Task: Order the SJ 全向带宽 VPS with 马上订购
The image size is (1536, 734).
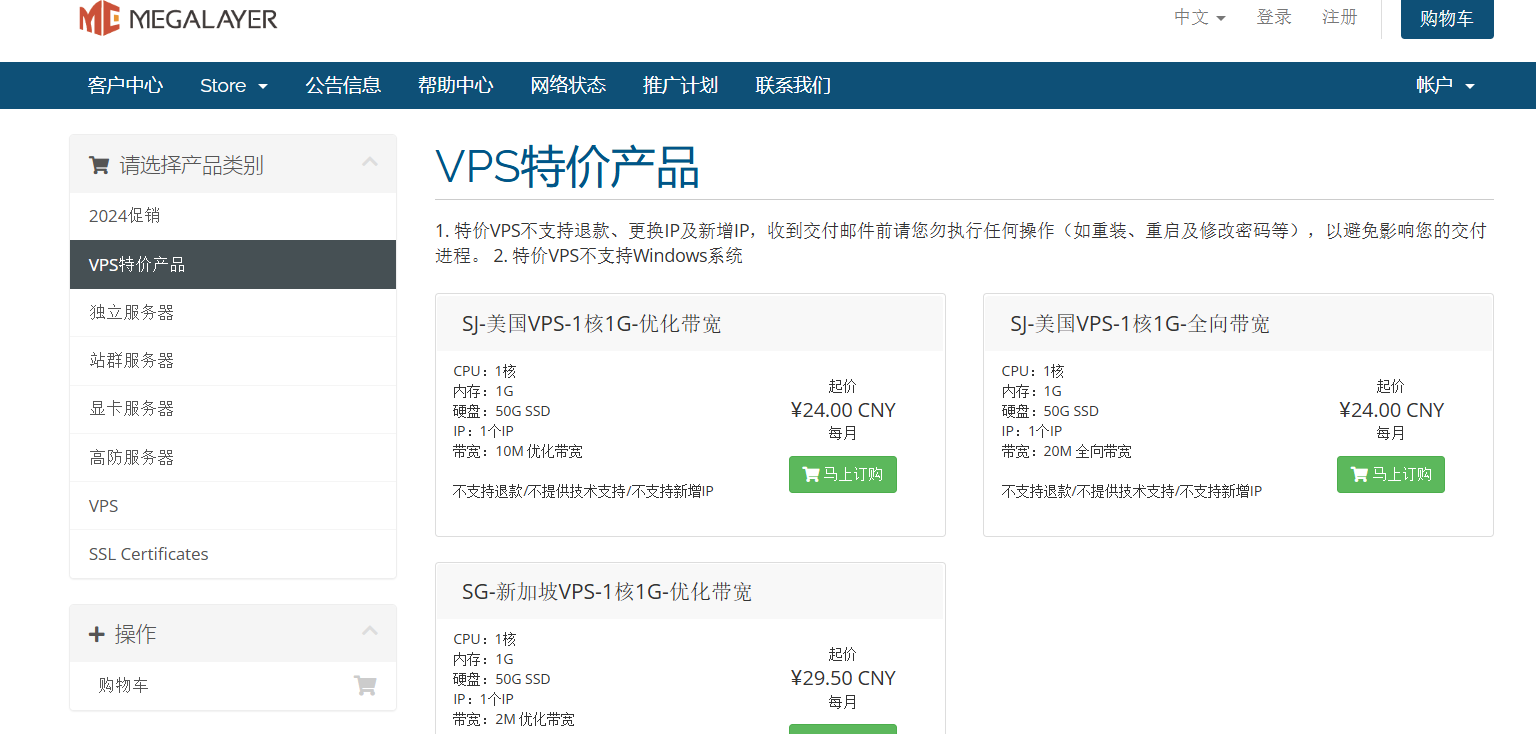Action: [x=1390, y=475]
